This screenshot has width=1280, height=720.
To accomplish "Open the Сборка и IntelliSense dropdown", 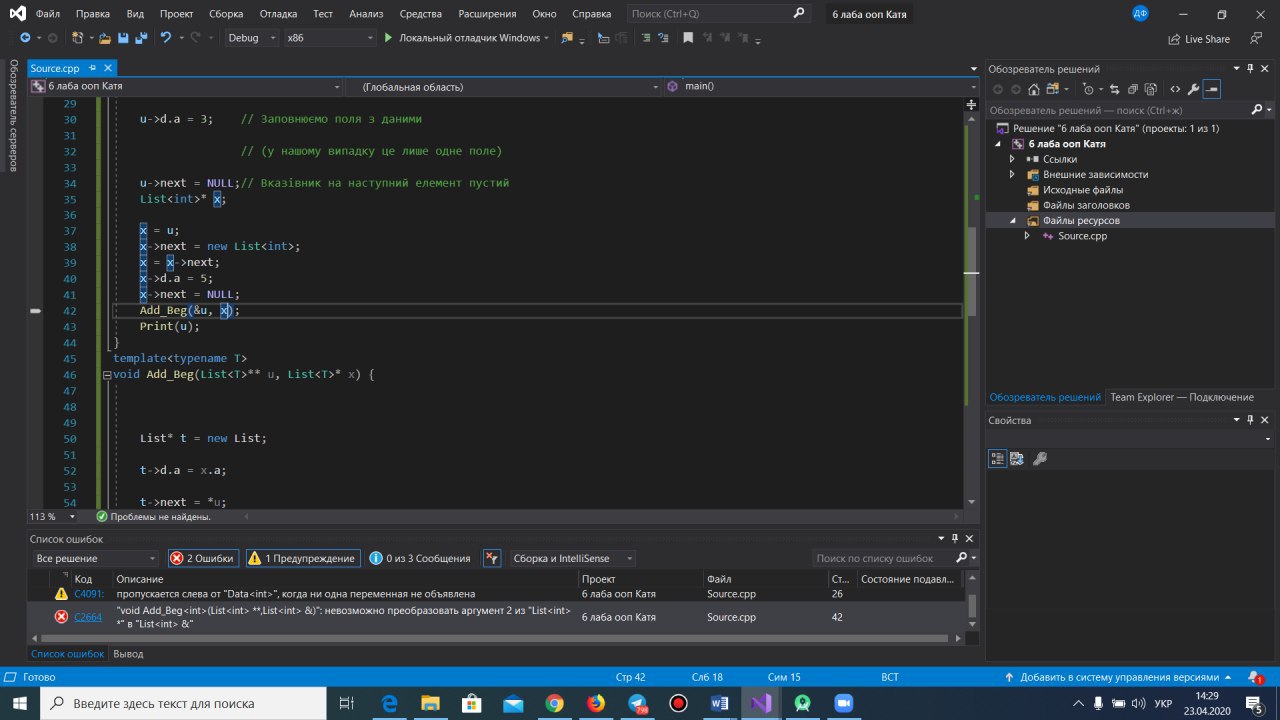I will click(573, 558).
